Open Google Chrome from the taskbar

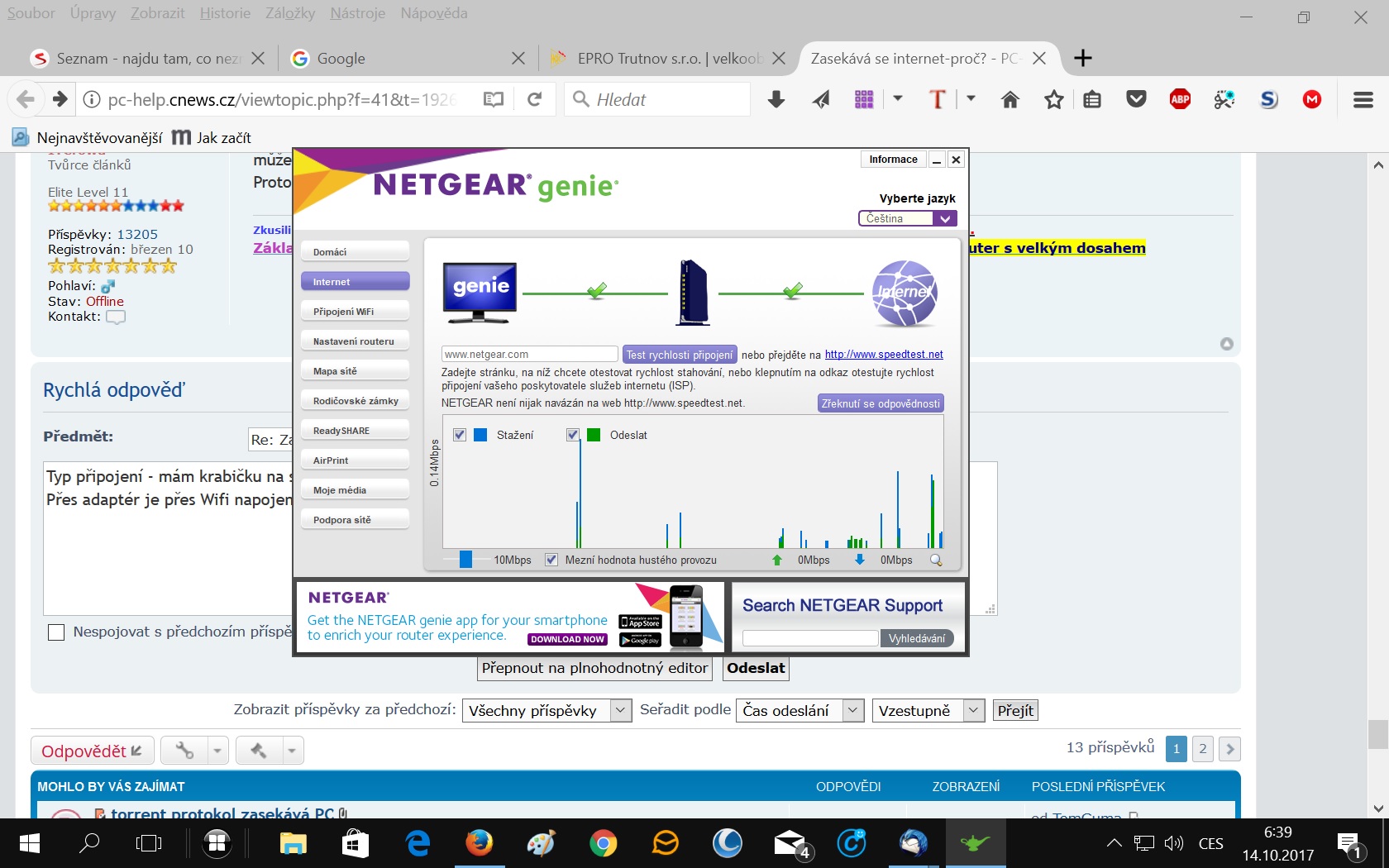point(603,843)
